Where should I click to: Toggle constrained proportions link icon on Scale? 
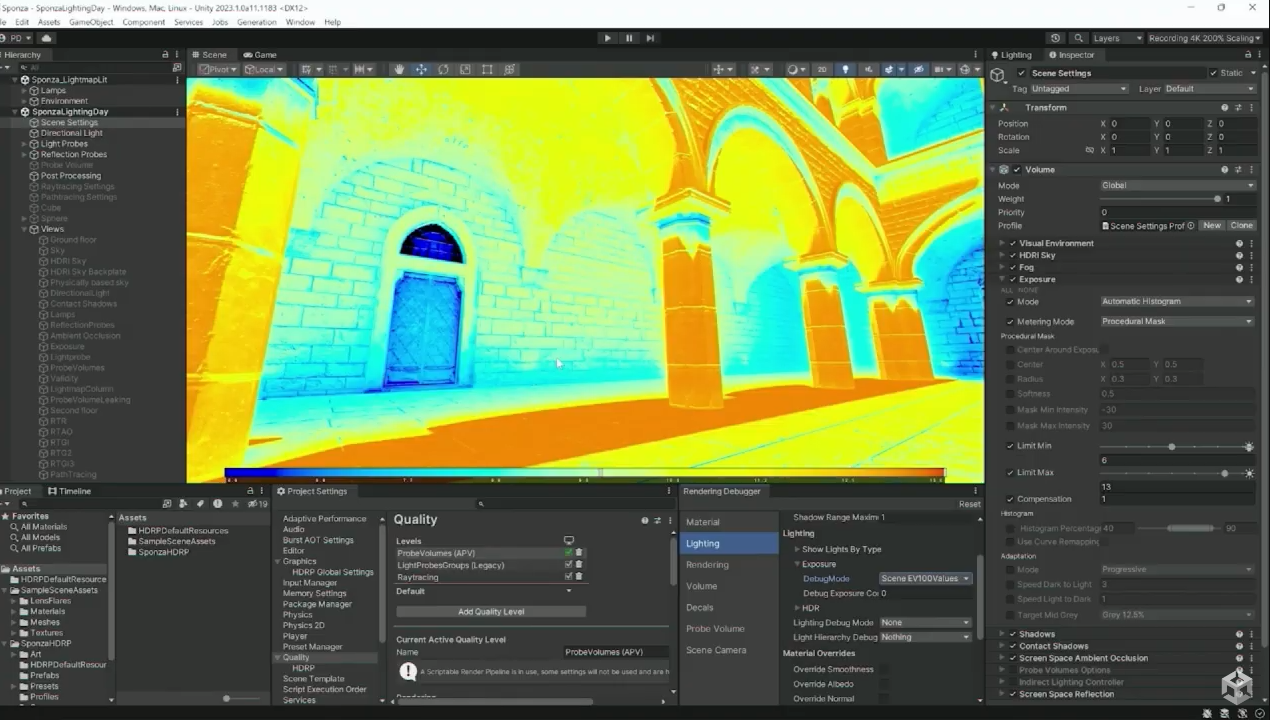tap(1090, 150)
